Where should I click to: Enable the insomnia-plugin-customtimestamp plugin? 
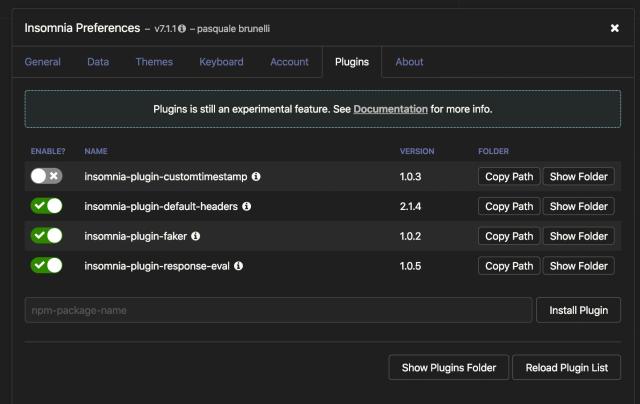tap(46, 176)
